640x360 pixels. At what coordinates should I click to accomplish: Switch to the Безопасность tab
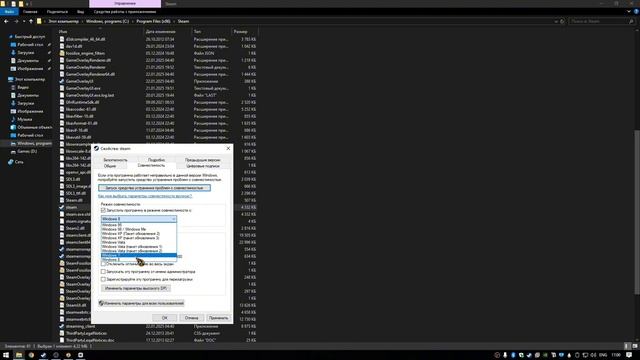[x=115, y=160]
